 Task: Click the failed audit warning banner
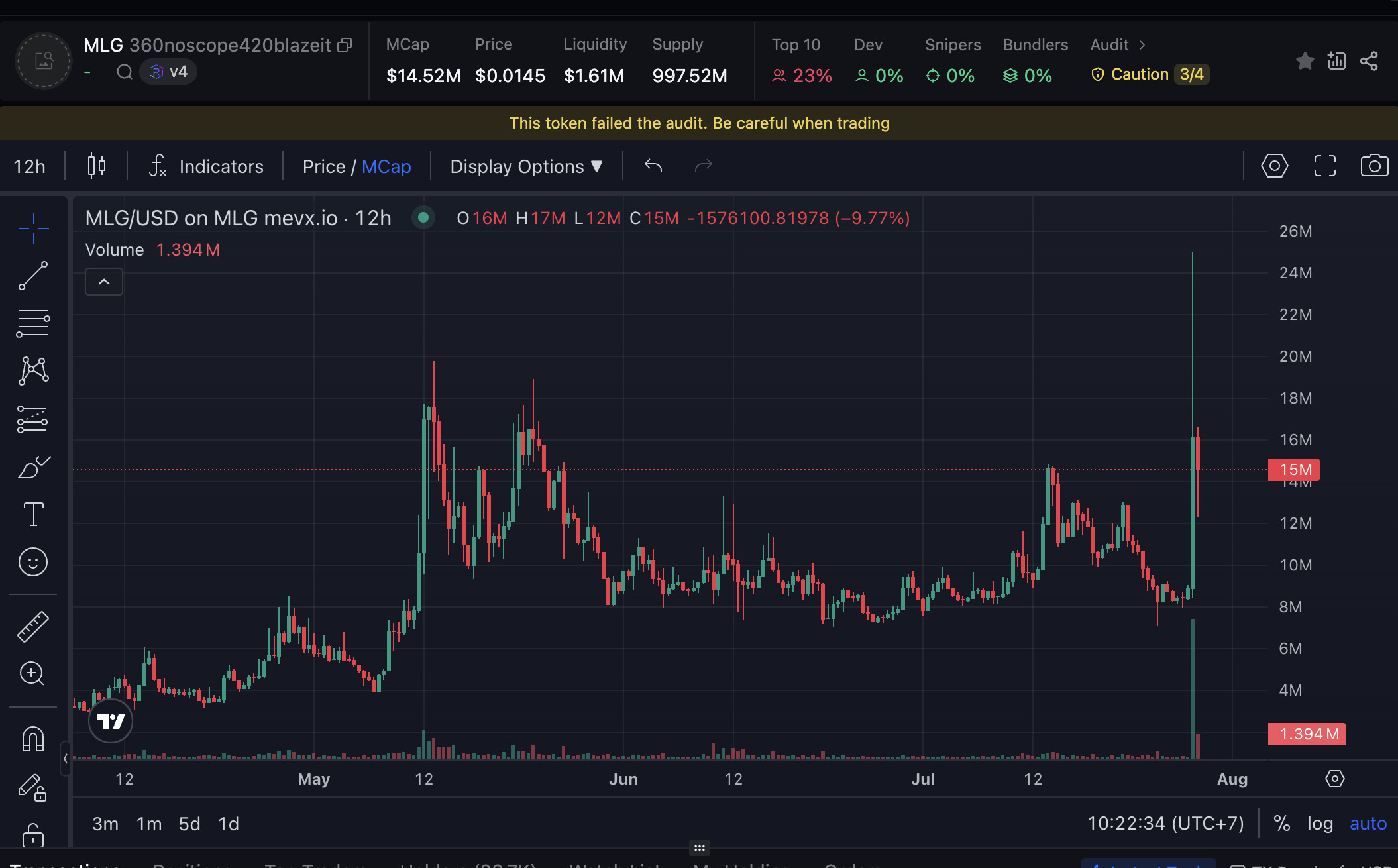(x=699, y=123)
